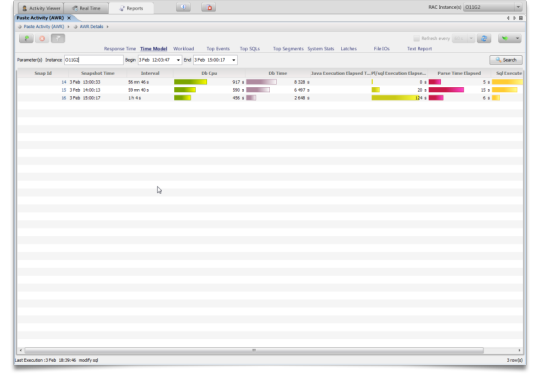Open snap id 14 link
This screenshot has width=540, height=381.
pyautogui.click(x=64, y=82)
